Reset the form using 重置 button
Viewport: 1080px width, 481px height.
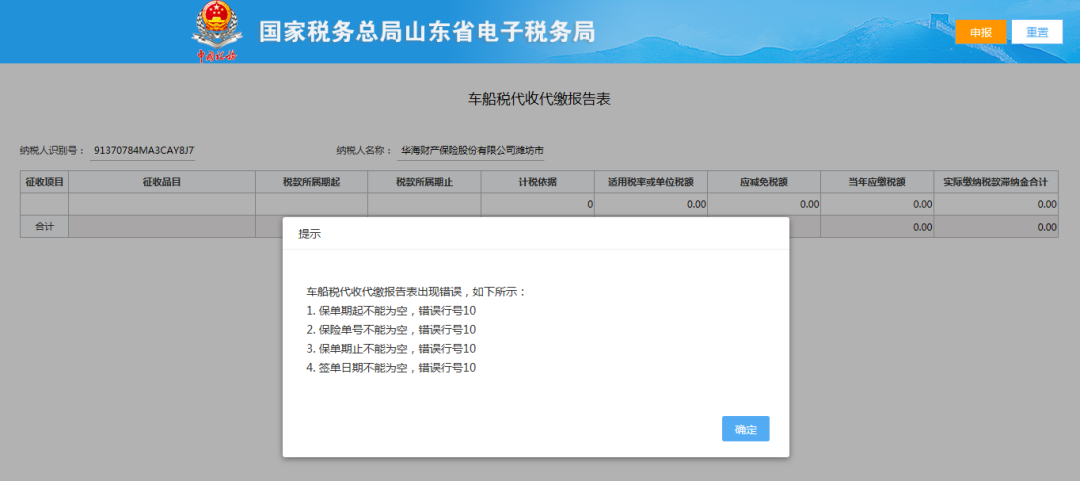[1037, 32]
